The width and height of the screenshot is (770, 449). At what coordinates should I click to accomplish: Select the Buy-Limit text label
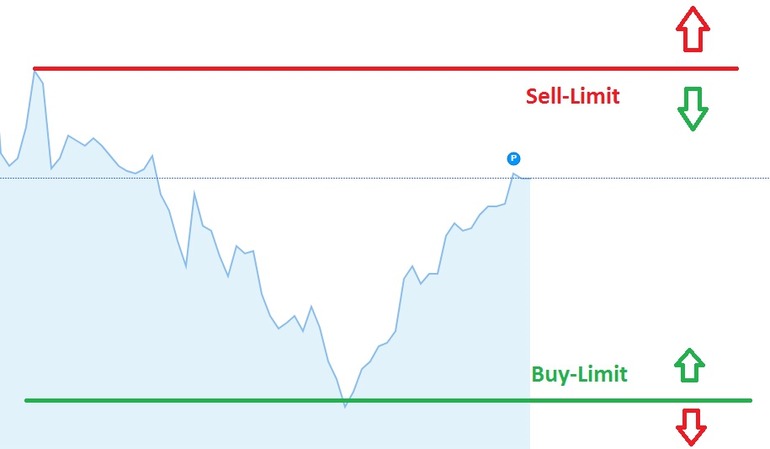pos(579,374)
